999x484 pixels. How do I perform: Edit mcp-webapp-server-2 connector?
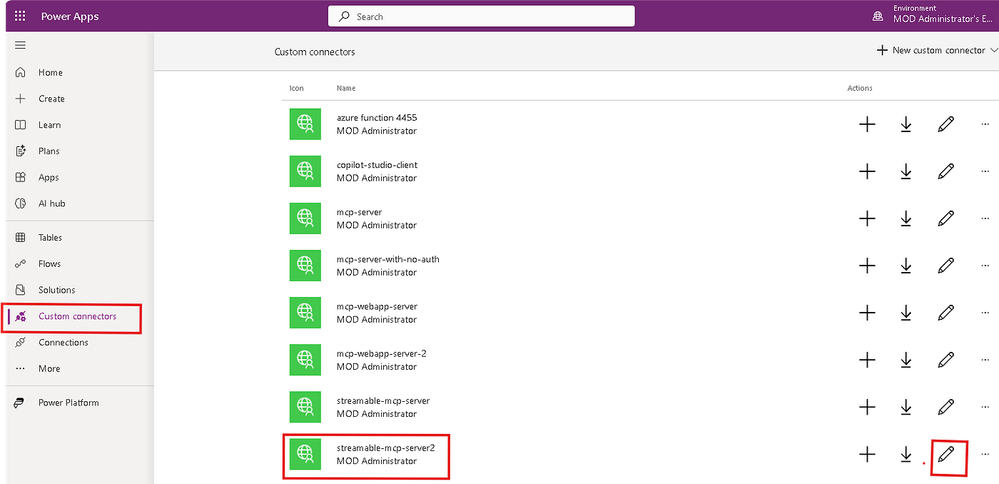coord(946,360)
